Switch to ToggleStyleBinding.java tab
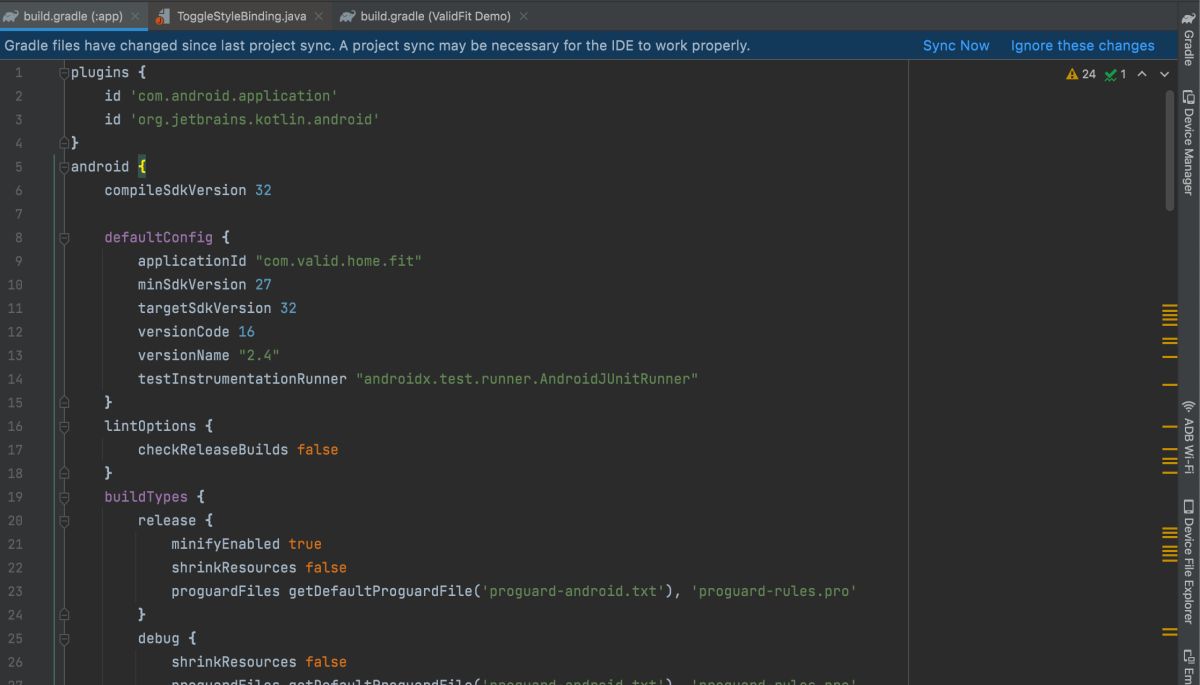Image resolution: width=1200 pixels, height=685 pixels. tap(242, 16)
